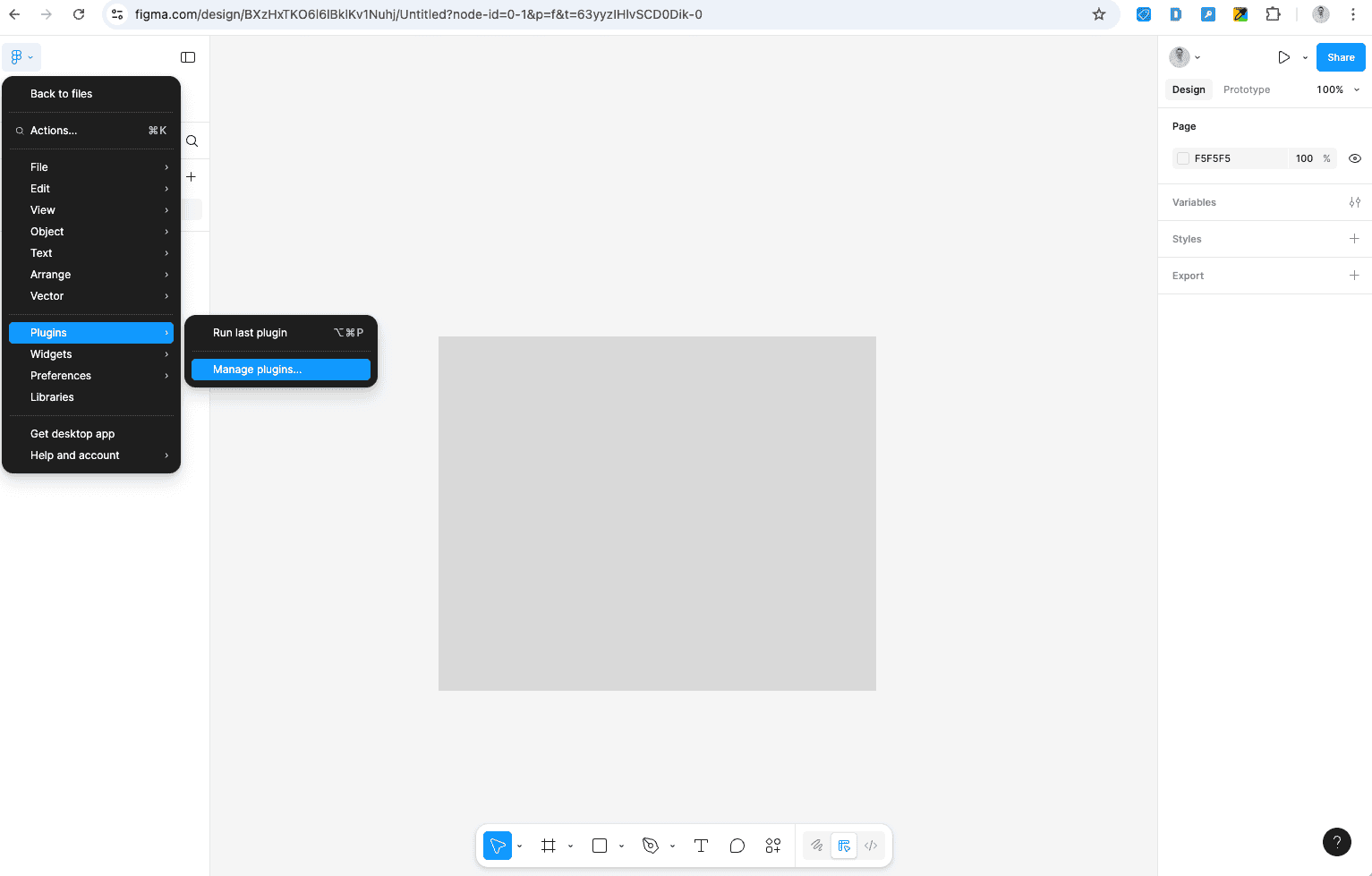This screenshot has height=876, width=1372.
Task: Select the Rectangle tool
Action: pyautogui.click(x=599, y=845)
